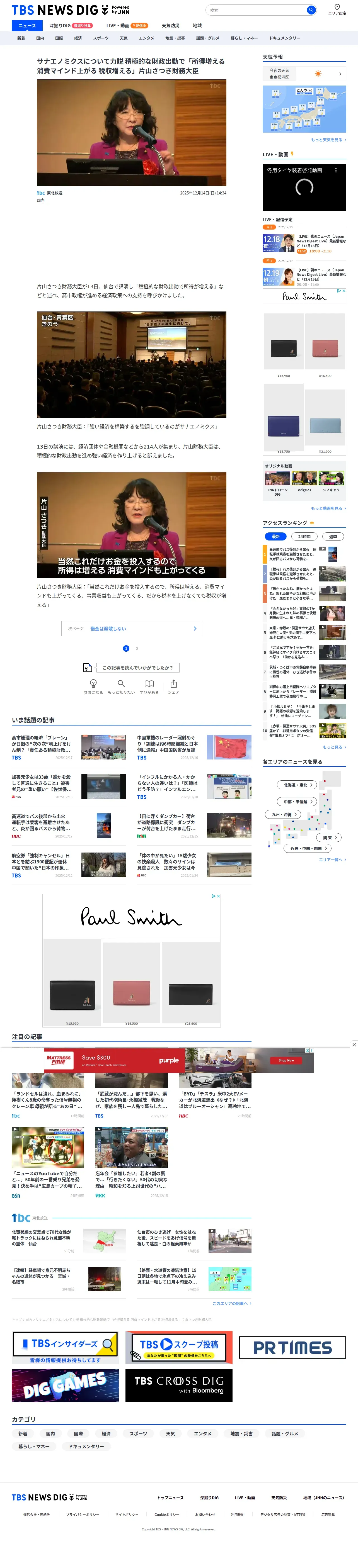This screenshot has width=358, height=1568.
Task: Open JNNドローンDIG video thumbnail
Action: click(x=277, y=478)
